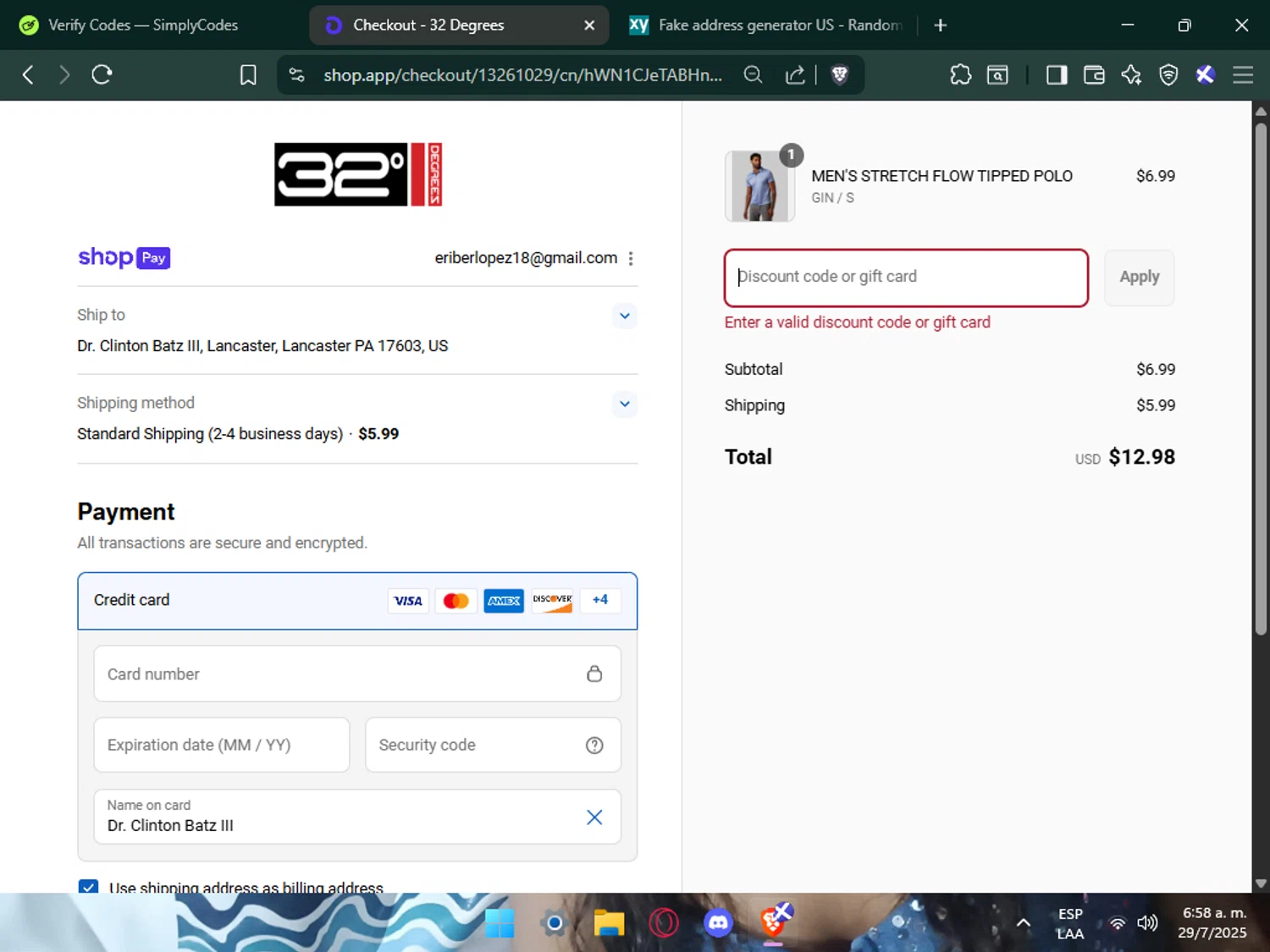Click the 32 Degrees logo
Screen dimensions: 1270x952
tap(357, 174)
